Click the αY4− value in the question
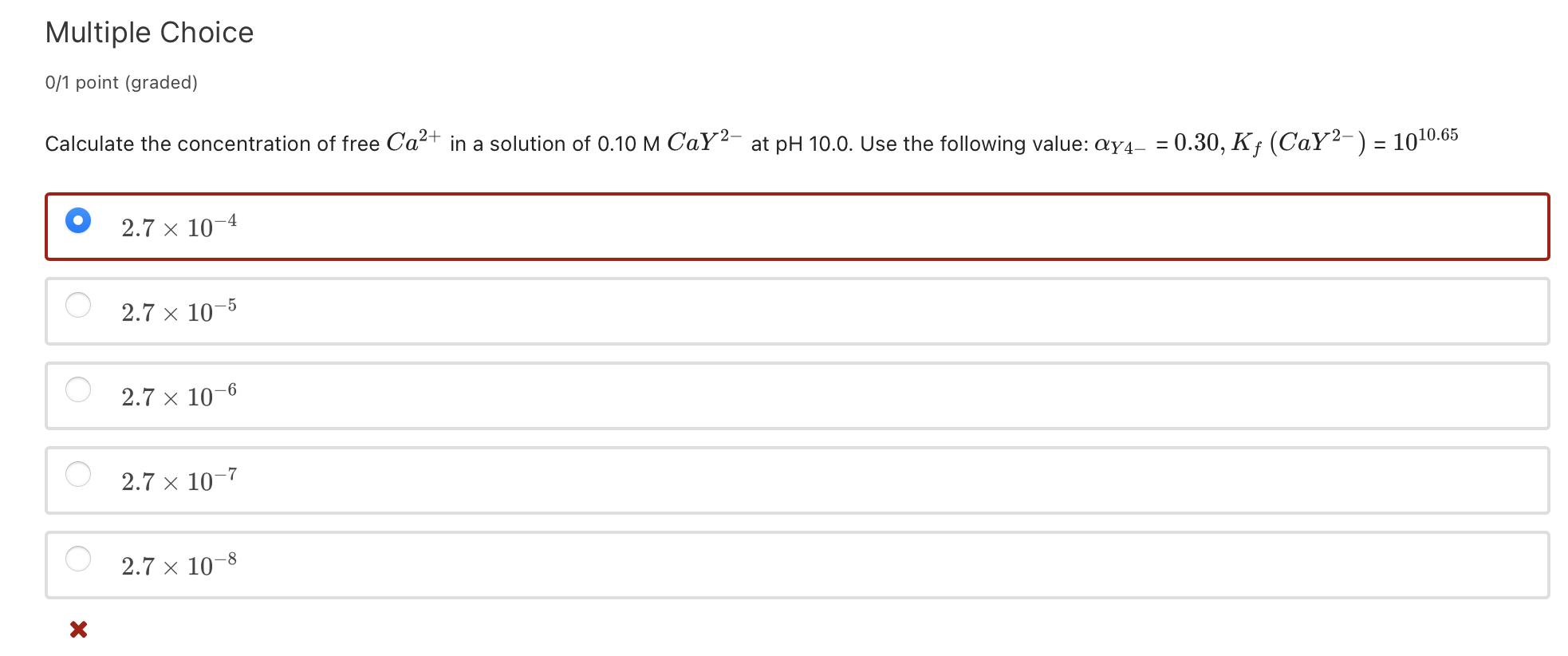Viewport: 1568px width, 656px height. click(1120, 144)
